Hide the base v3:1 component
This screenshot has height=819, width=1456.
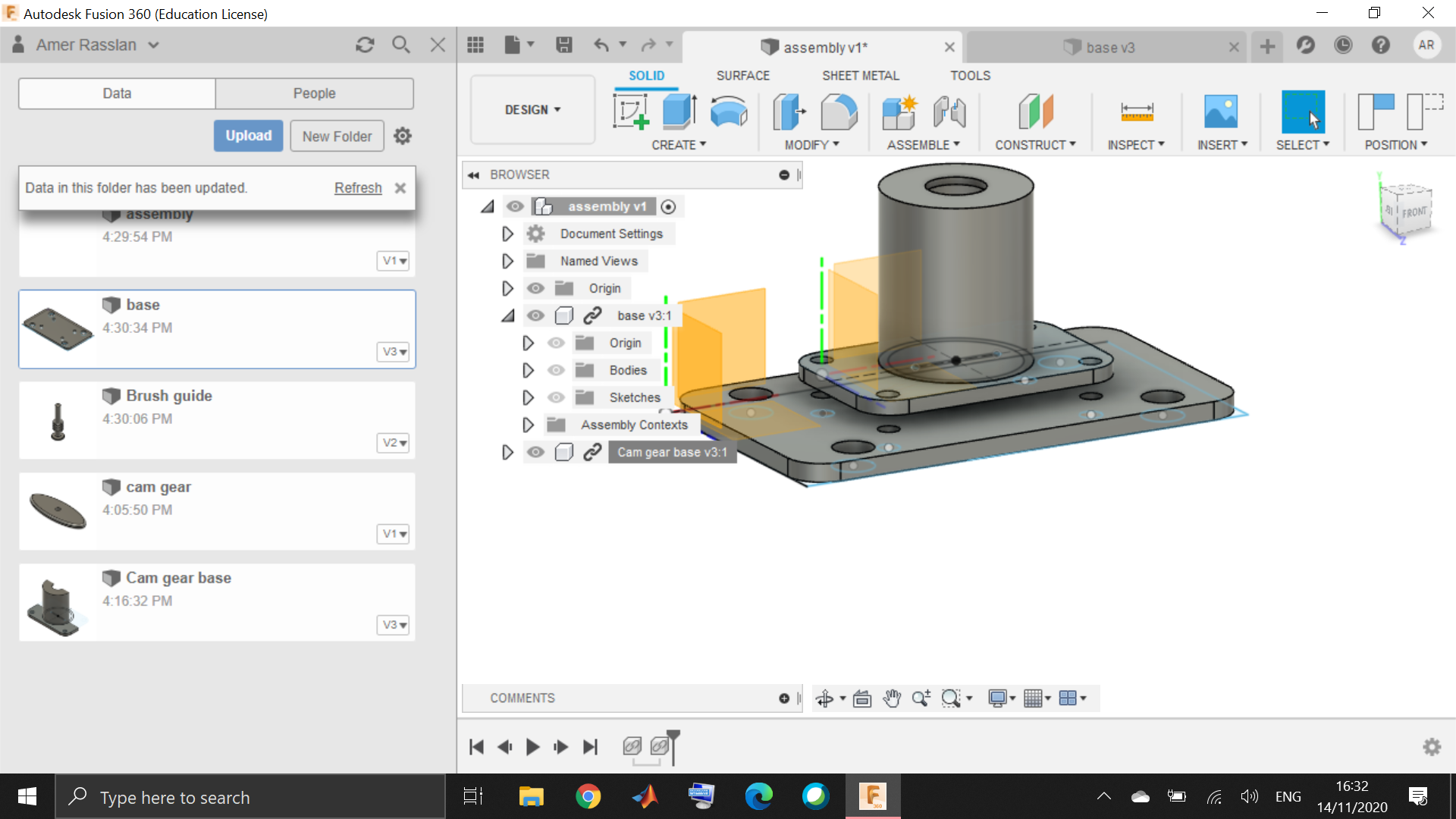point(535,315)
